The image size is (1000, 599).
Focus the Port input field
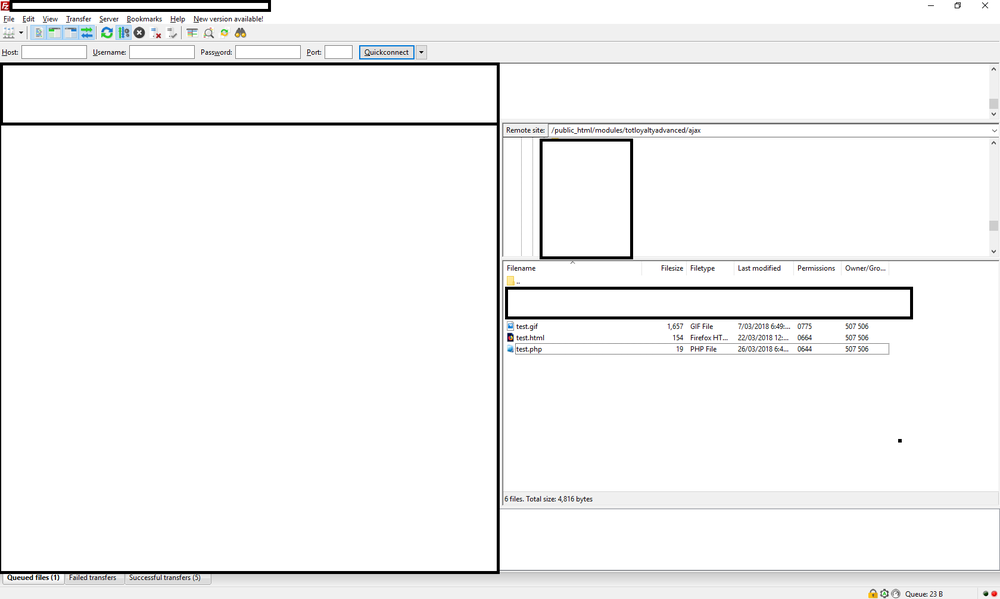click(x=338, y=52)
